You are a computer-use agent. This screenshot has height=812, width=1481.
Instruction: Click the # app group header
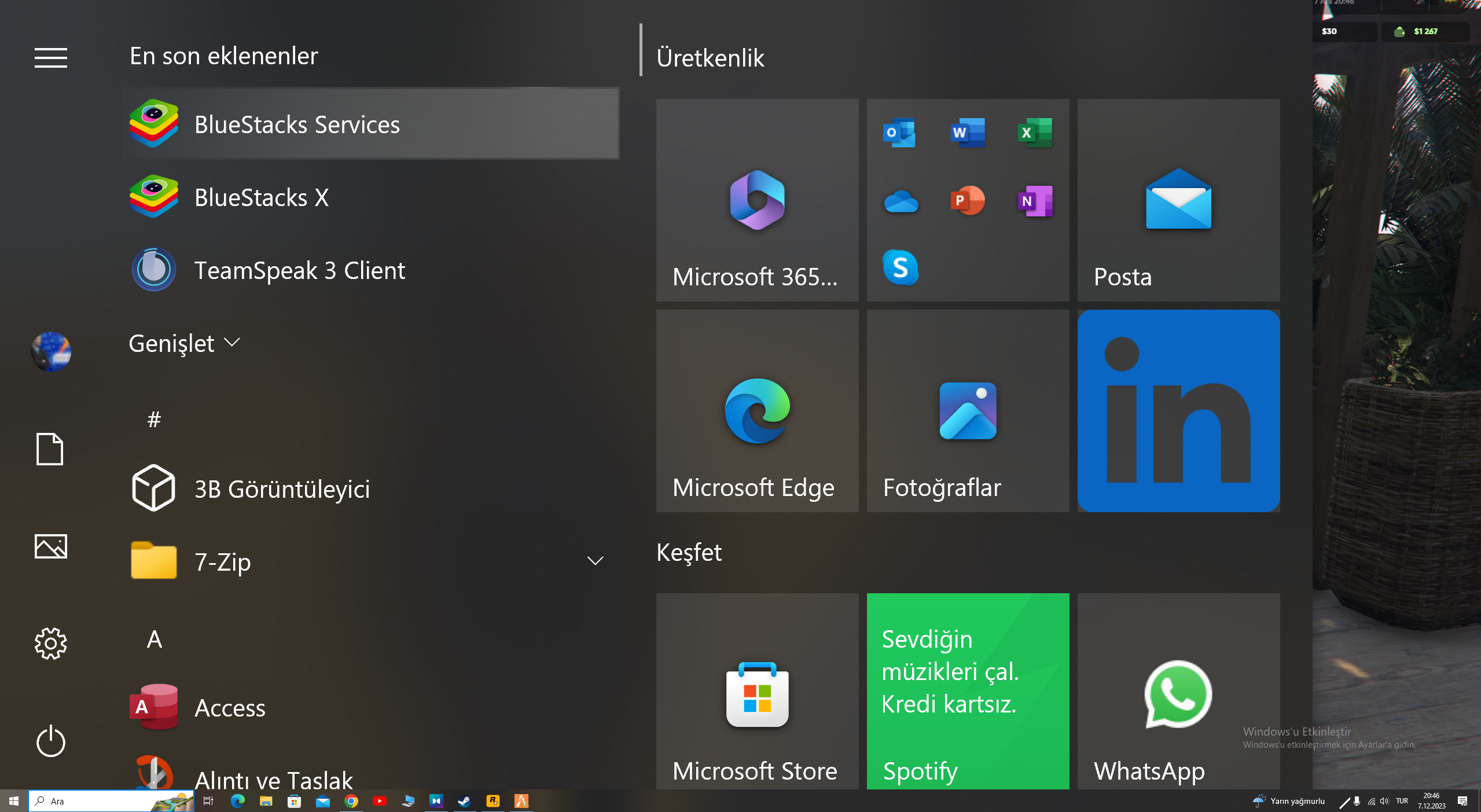tap(154, 419)
